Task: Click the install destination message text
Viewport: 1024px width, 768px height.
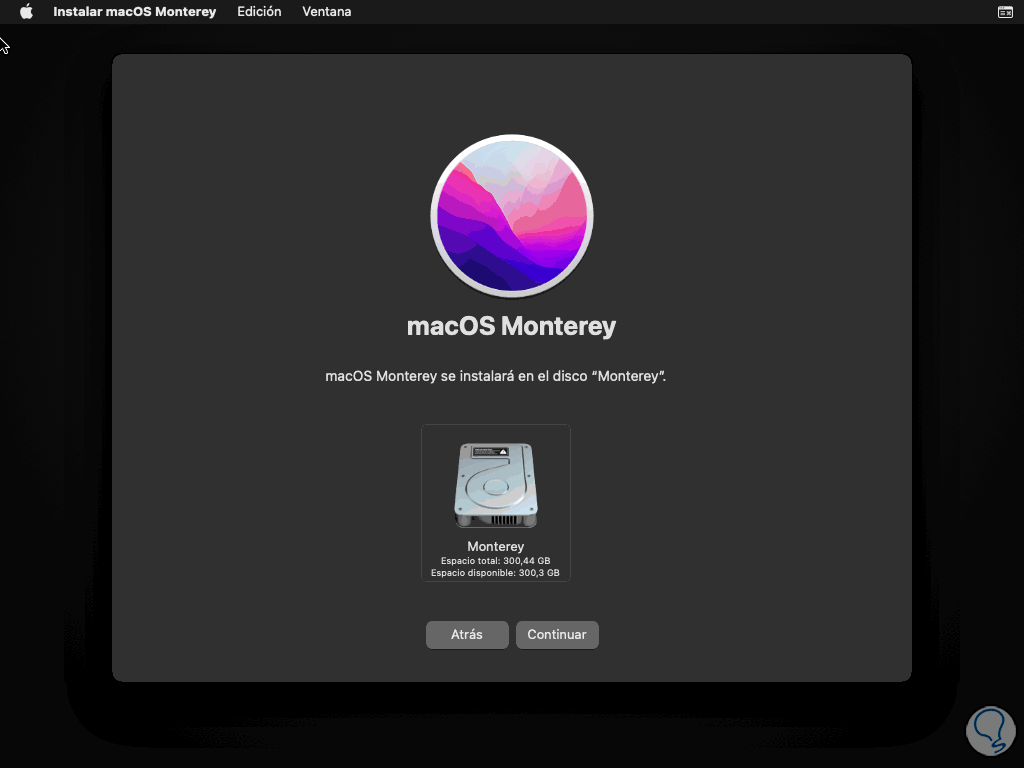Action: [x=496, y=376]
